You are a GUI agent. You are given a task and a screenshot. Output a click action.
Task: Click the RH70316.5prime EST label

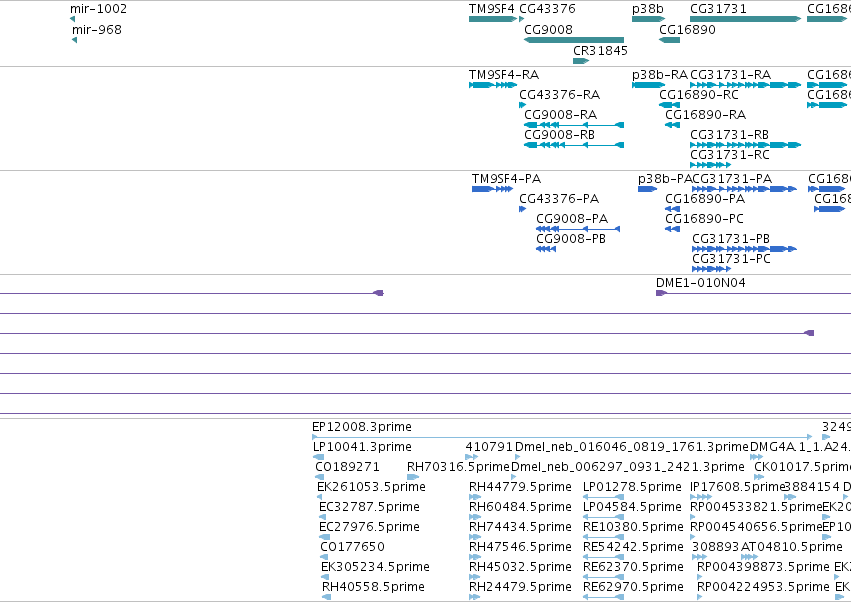(458, 467)
